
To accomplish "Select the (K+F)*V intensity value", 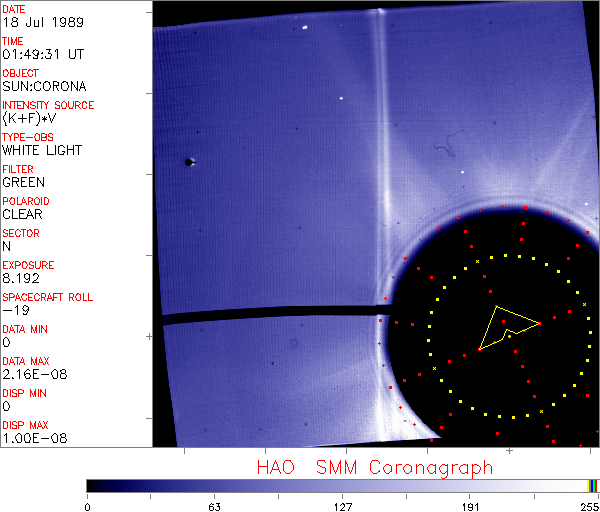I will pos(29,118).
